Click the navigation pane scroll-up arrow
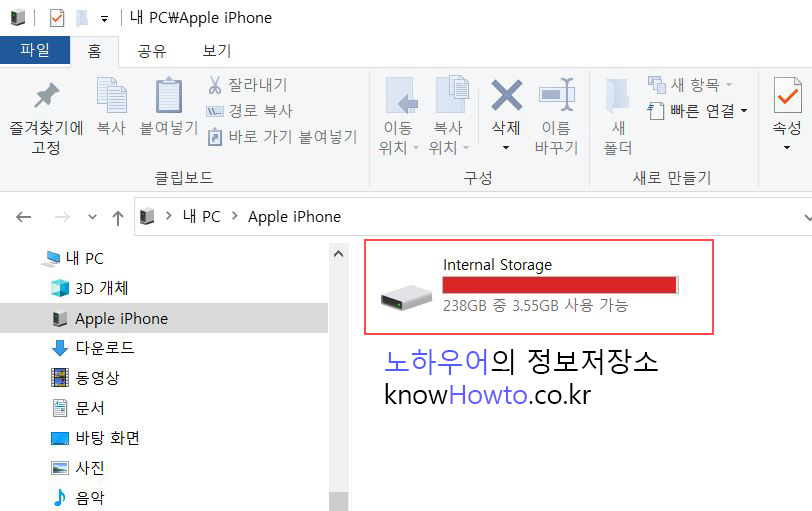Screen dimensions: 812x511 point(339,254)
